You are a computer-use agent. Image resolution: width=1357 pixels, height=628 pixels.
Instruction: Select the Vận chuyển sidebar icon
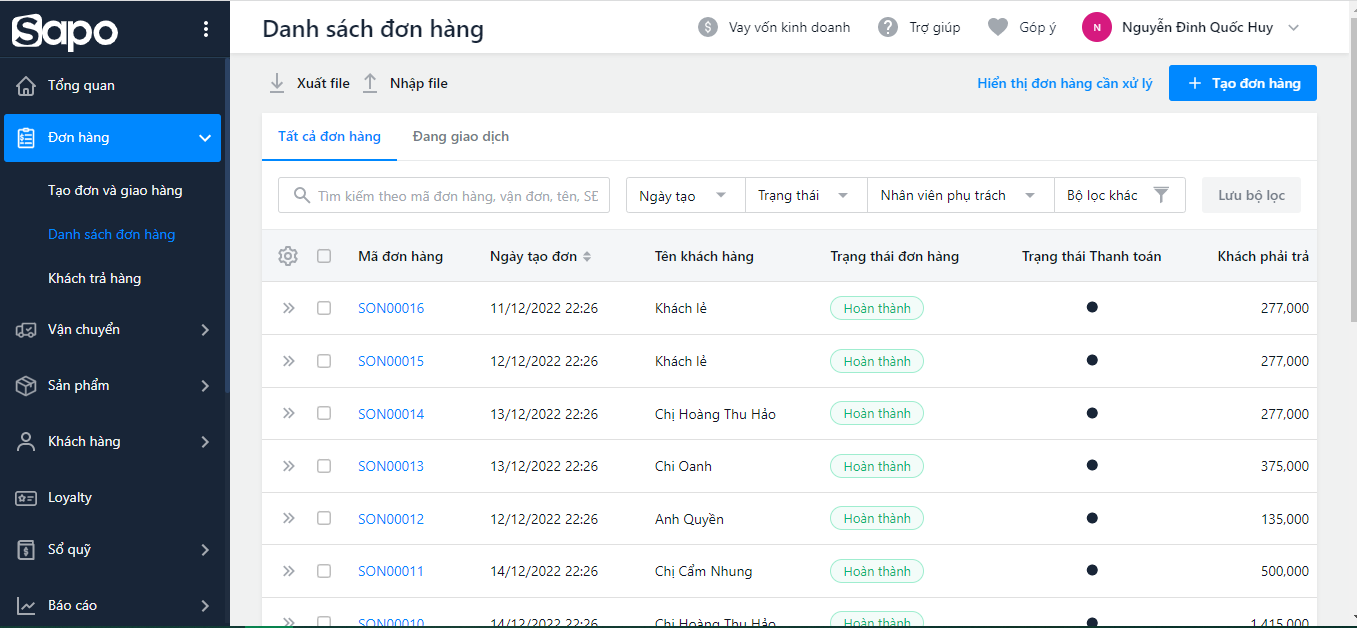[x=30, y=329]
